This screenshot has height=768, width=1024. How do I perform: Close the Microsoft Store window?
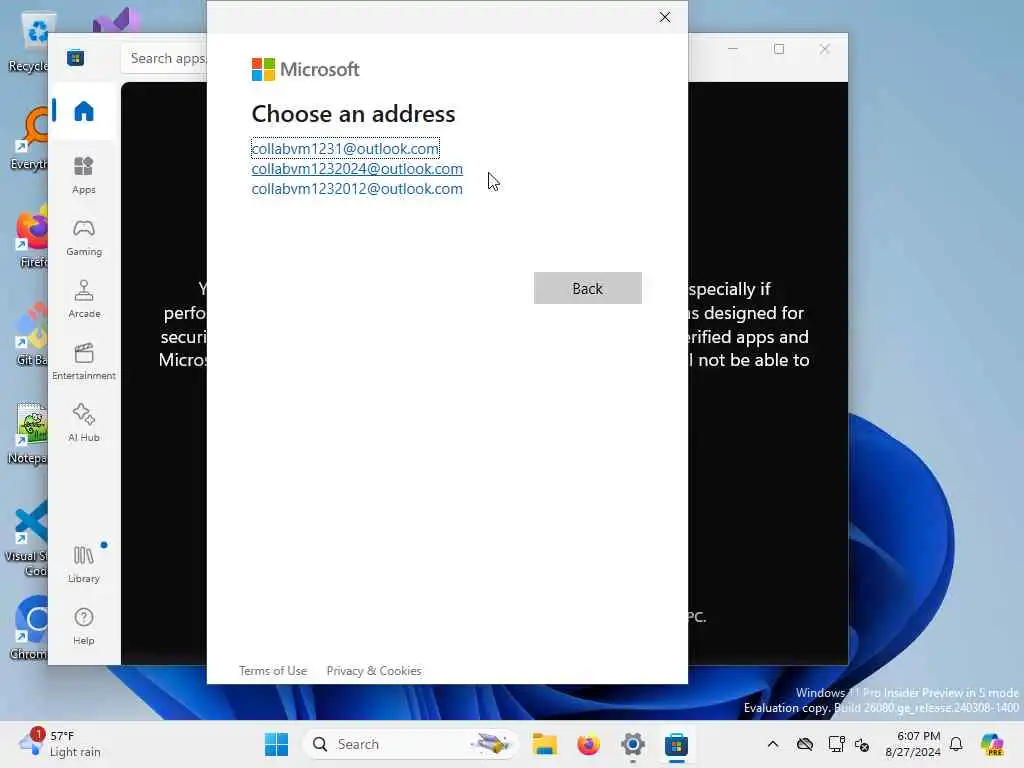coord(824,49)
